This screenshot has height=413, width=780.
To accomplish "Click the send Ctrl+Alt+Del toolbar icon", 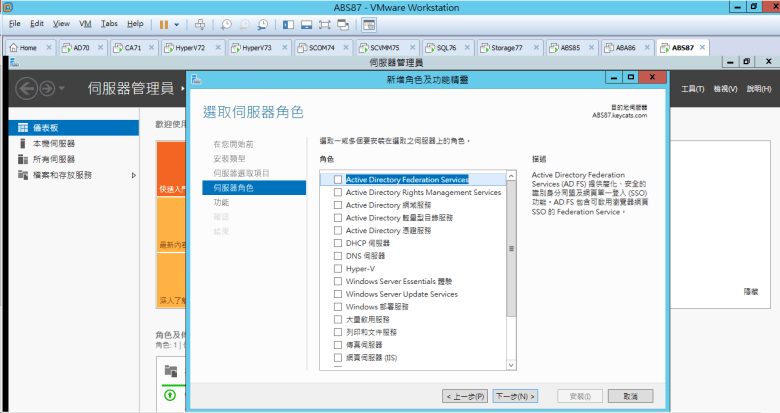I will [200, 23].
